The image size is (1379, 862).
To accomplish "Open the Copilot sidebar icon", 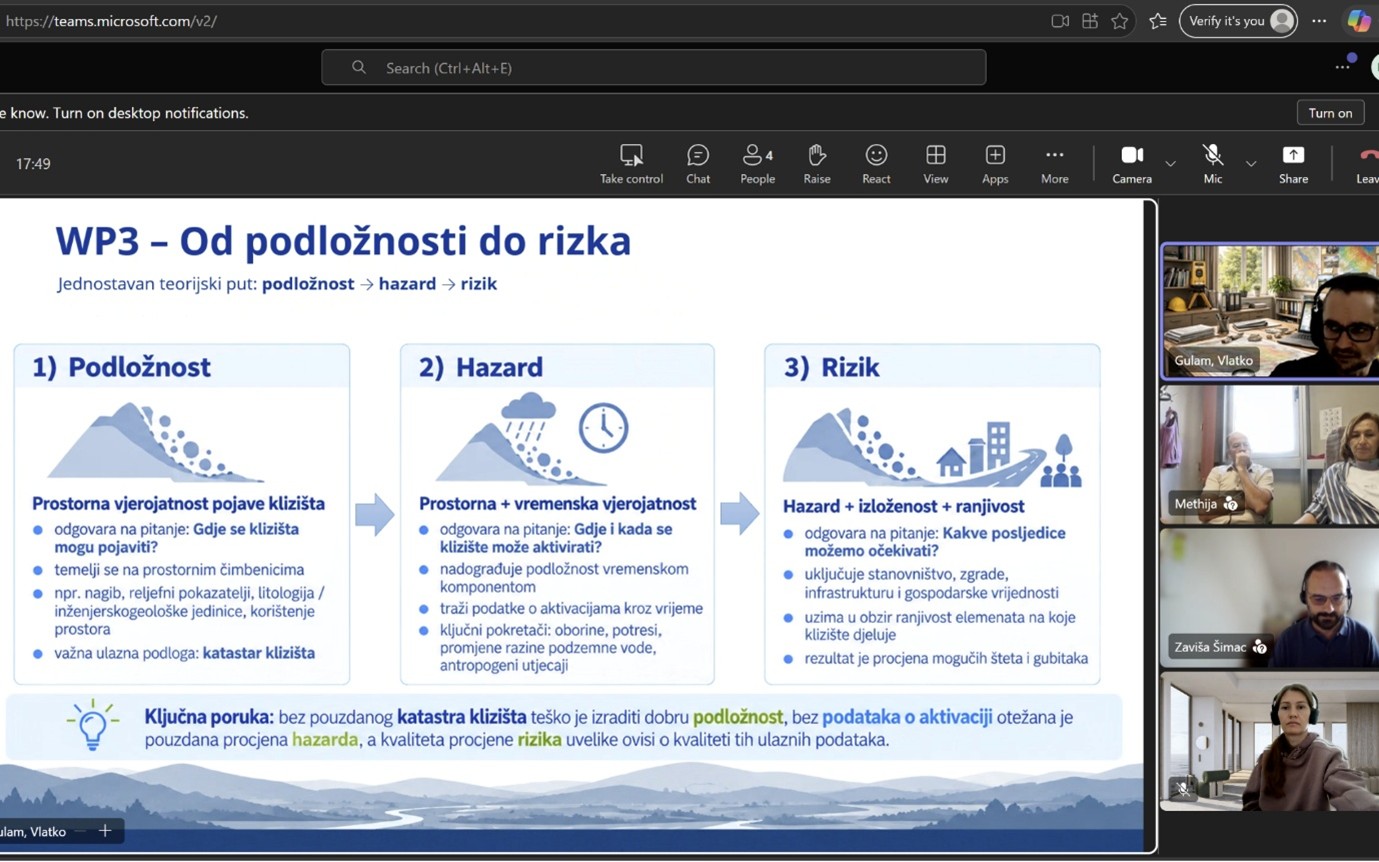I will point(1359,21).
